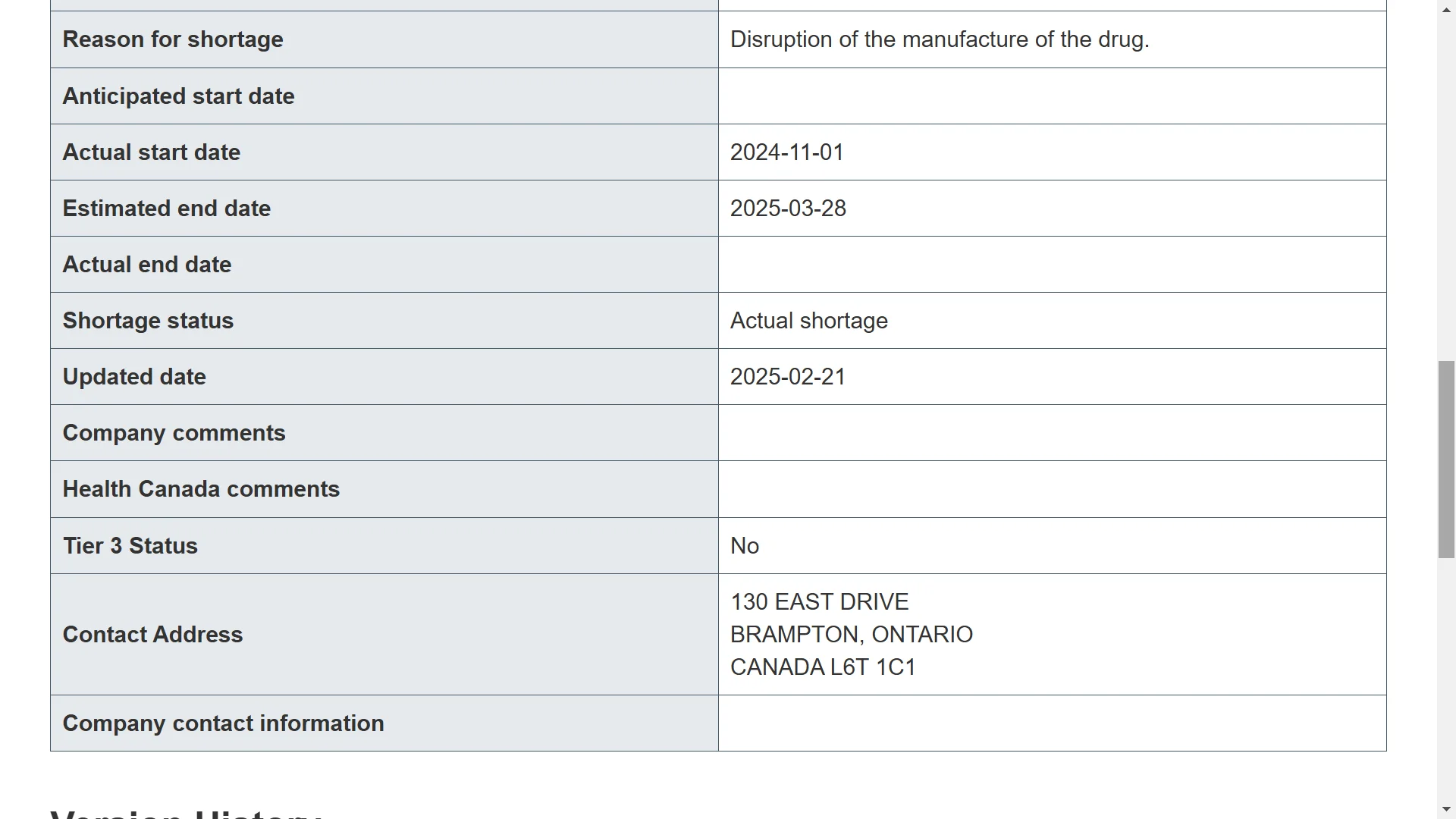Click the 'Company contact information' row label
1456x819 pixels.
pyautogui.click(x=223, y=723)
